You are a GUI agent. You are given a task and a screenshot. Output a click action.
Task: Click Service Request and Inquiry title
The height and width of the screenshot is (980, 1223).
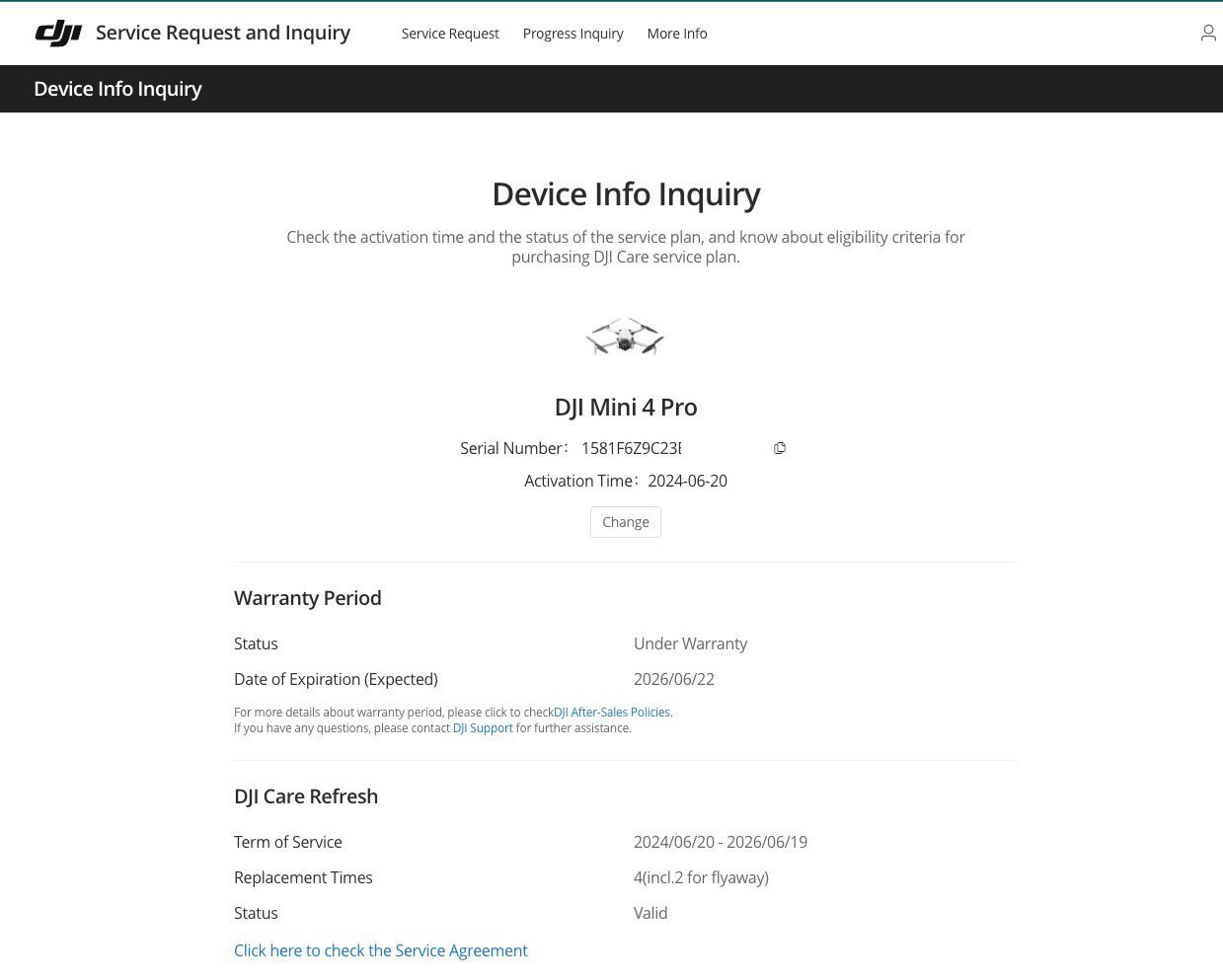[223, 33]
